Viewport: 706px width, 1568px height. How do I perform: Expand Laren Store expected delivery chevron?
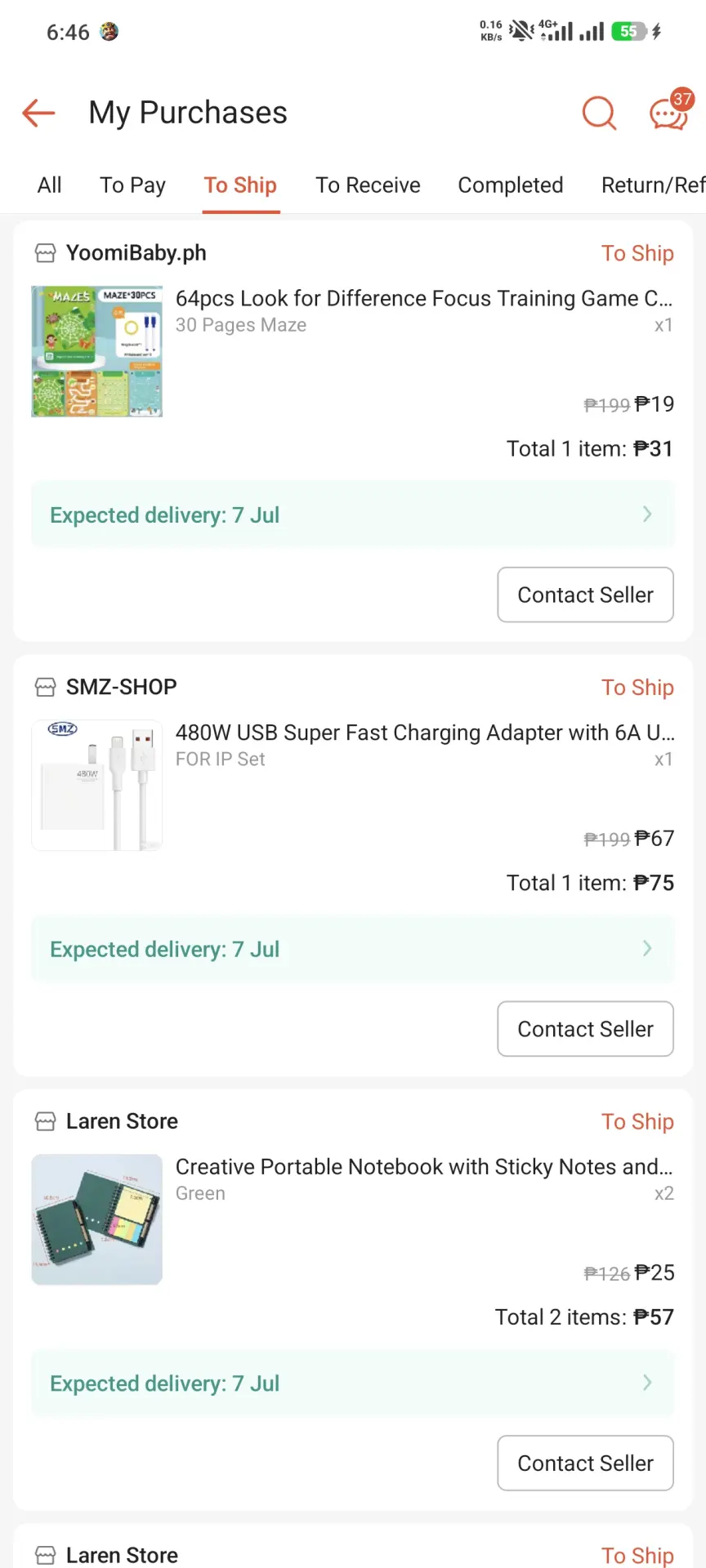coord(647,1383)
